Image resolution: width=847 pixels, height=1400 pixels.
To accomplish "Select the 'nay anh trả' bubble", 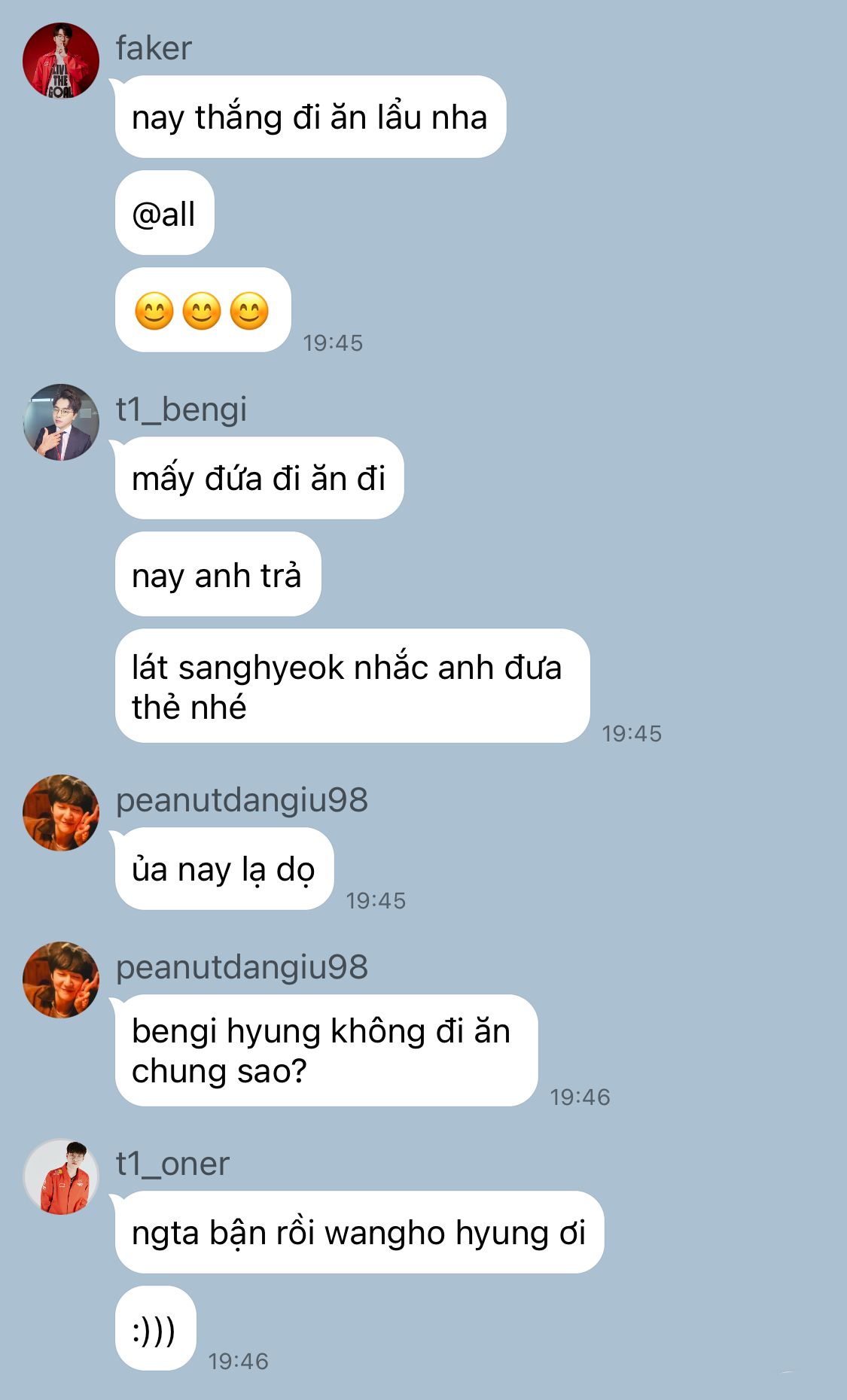I will (218, 574).
